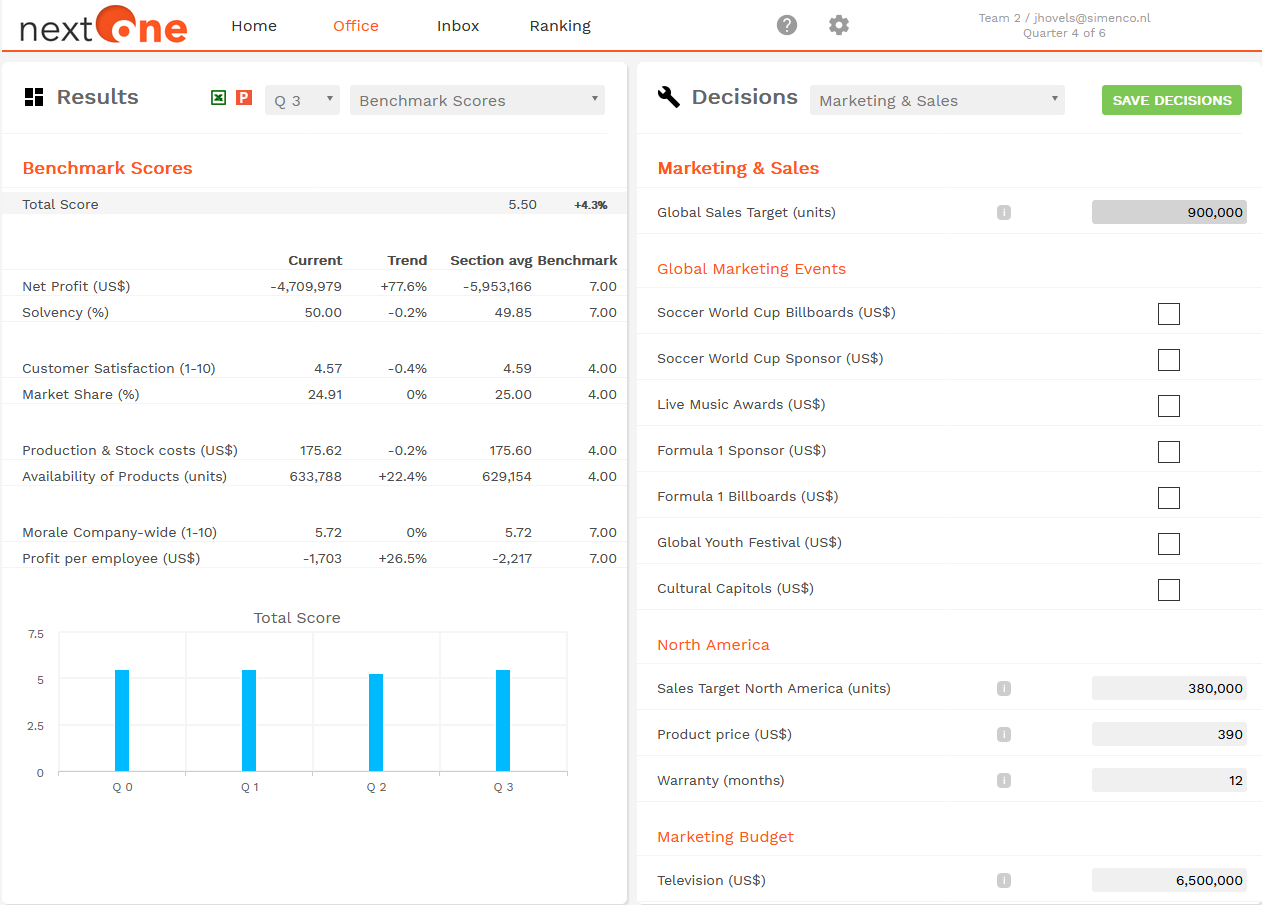Export results with the Excel icon
Viewport: 1262px width, 905px height.
pyautogui.click(x=218, y=97)
